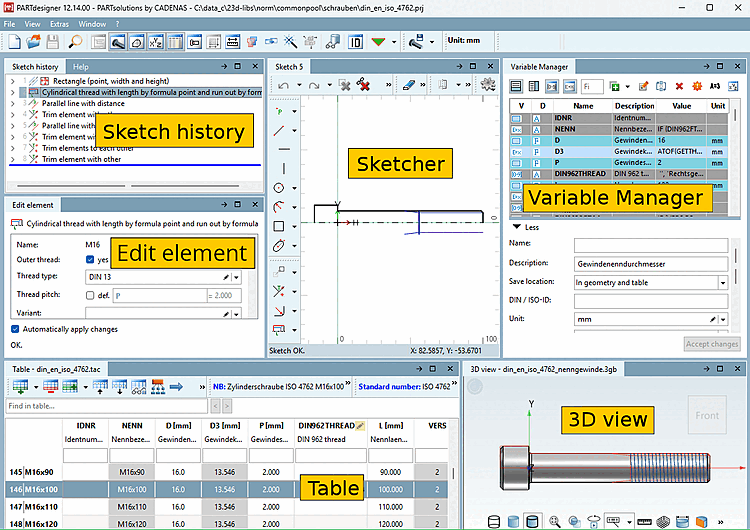Viewport: 750px width, 530px height.
Task: Select the DIN962THREAD row in Variable Manager
Action: point(618,174)
